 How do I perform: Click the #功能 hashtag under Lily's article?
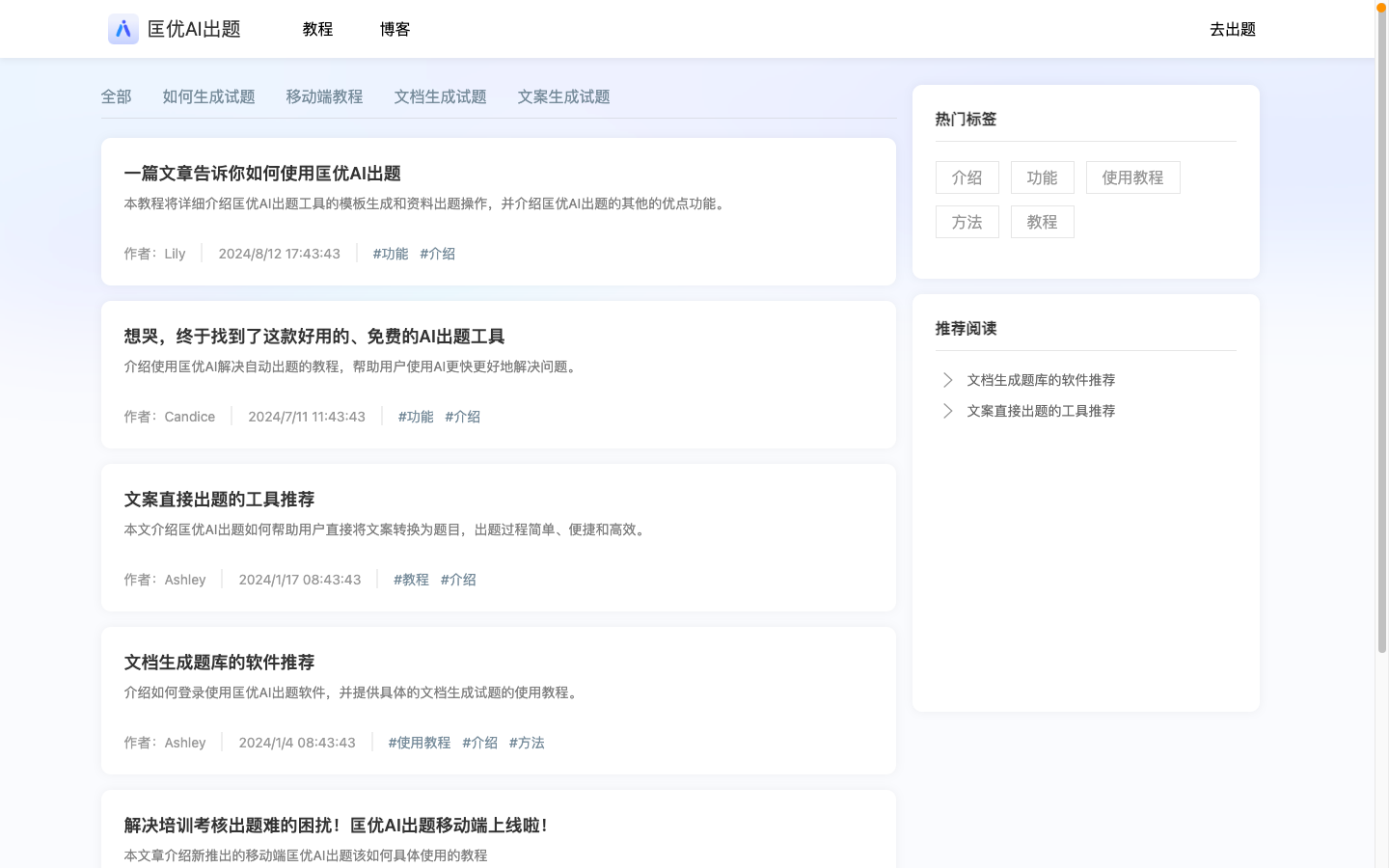pos(390,253)
